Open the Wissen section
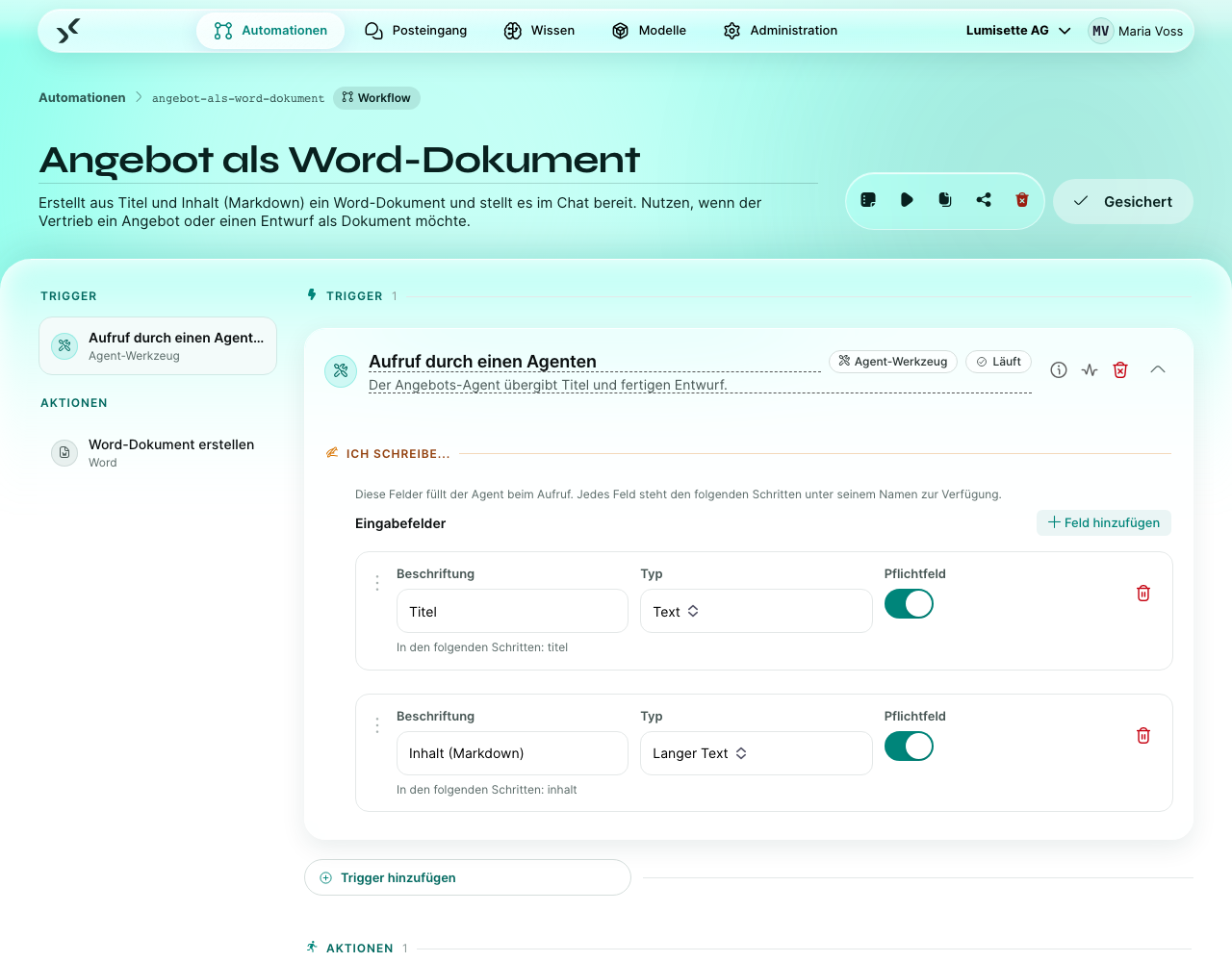Image resolution: width=1232 pixels, height=962 pixels. pyautogui.click(x=539, y=31)
